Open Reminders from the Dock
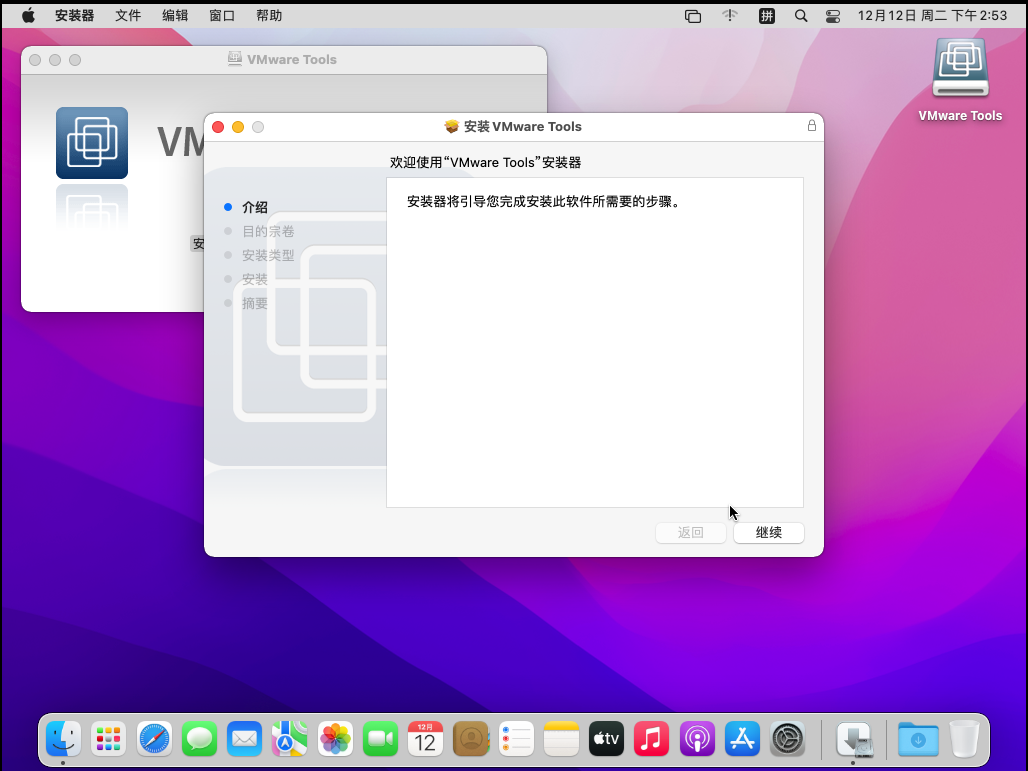 [516, 738]
